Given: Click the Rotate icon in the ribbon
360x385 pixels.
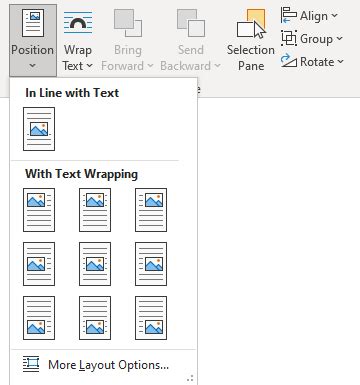Looking at the screenshot, I should (289, 61).
